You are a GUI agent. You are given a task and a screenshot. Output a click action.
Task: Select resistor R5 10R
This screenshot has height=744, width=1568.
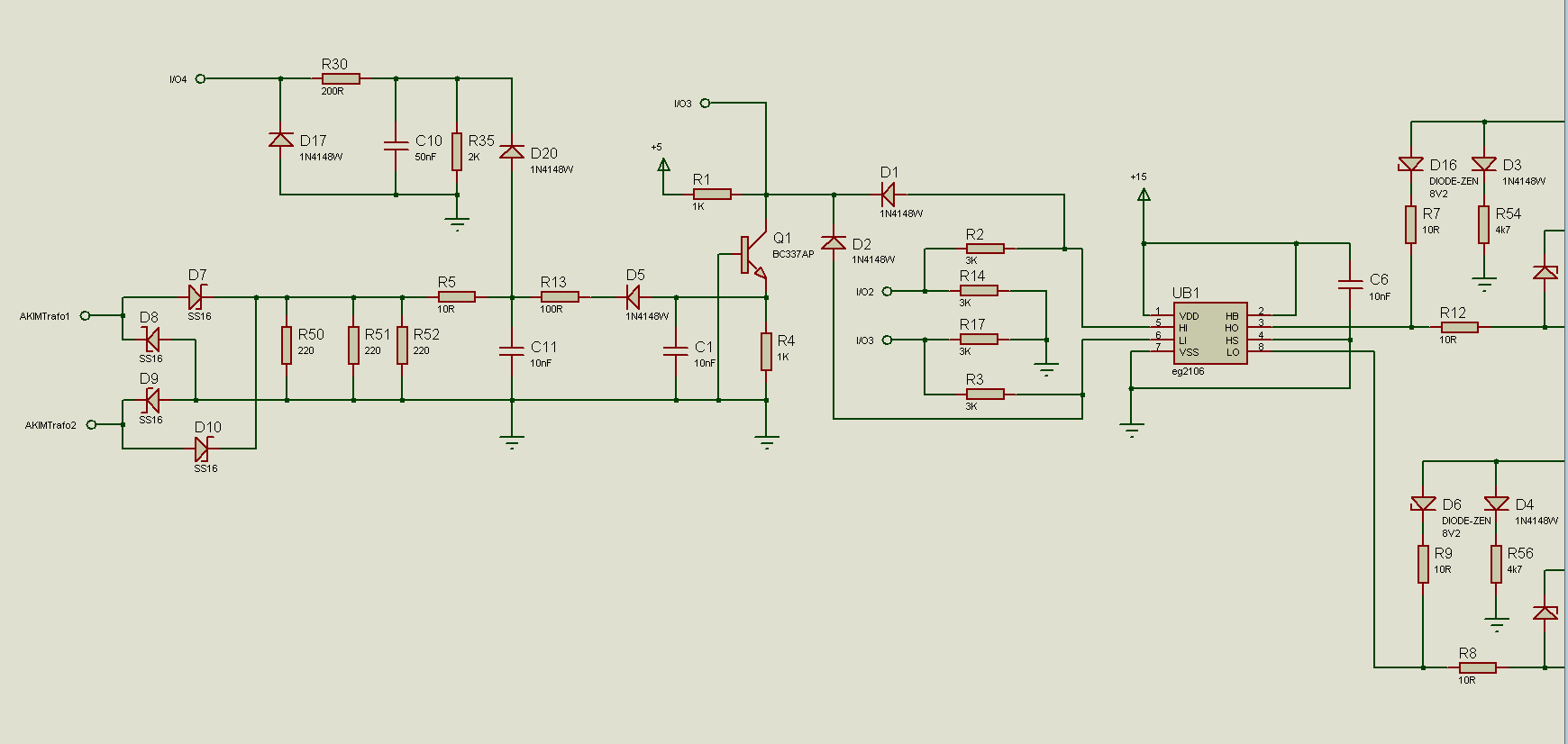tap(456, 296)
